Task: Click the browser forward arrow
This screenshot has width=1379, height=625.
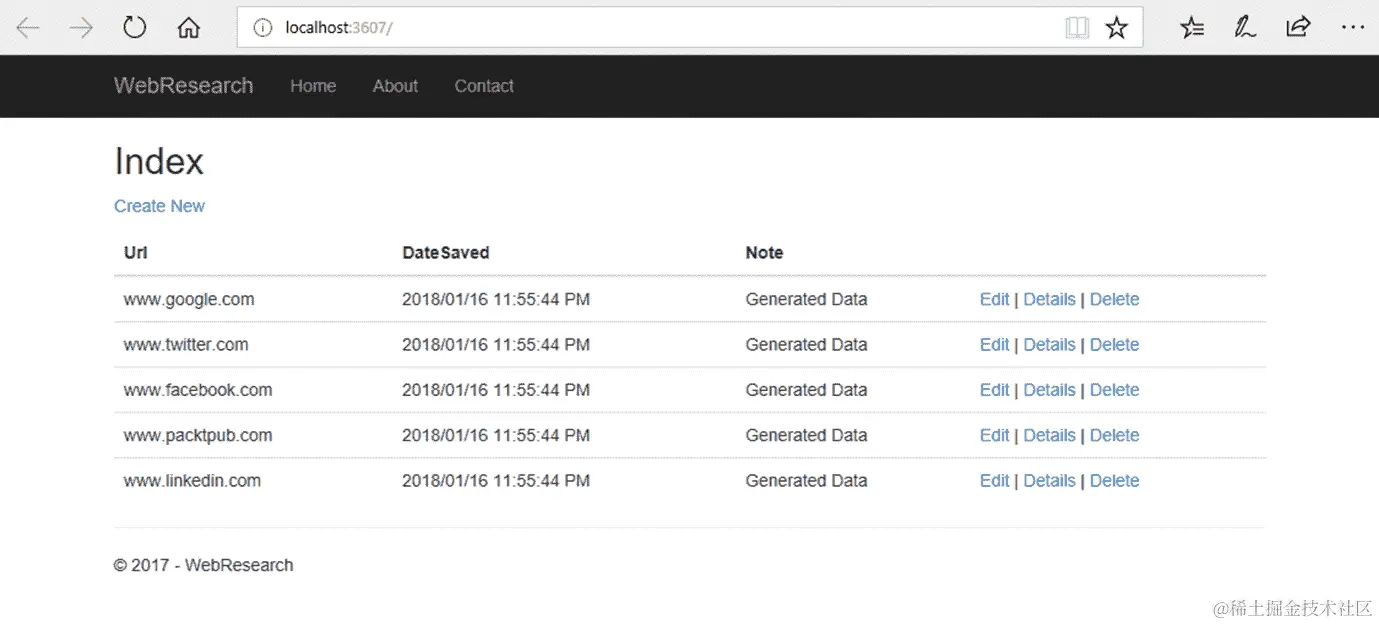Action: [x=81, y=28]
